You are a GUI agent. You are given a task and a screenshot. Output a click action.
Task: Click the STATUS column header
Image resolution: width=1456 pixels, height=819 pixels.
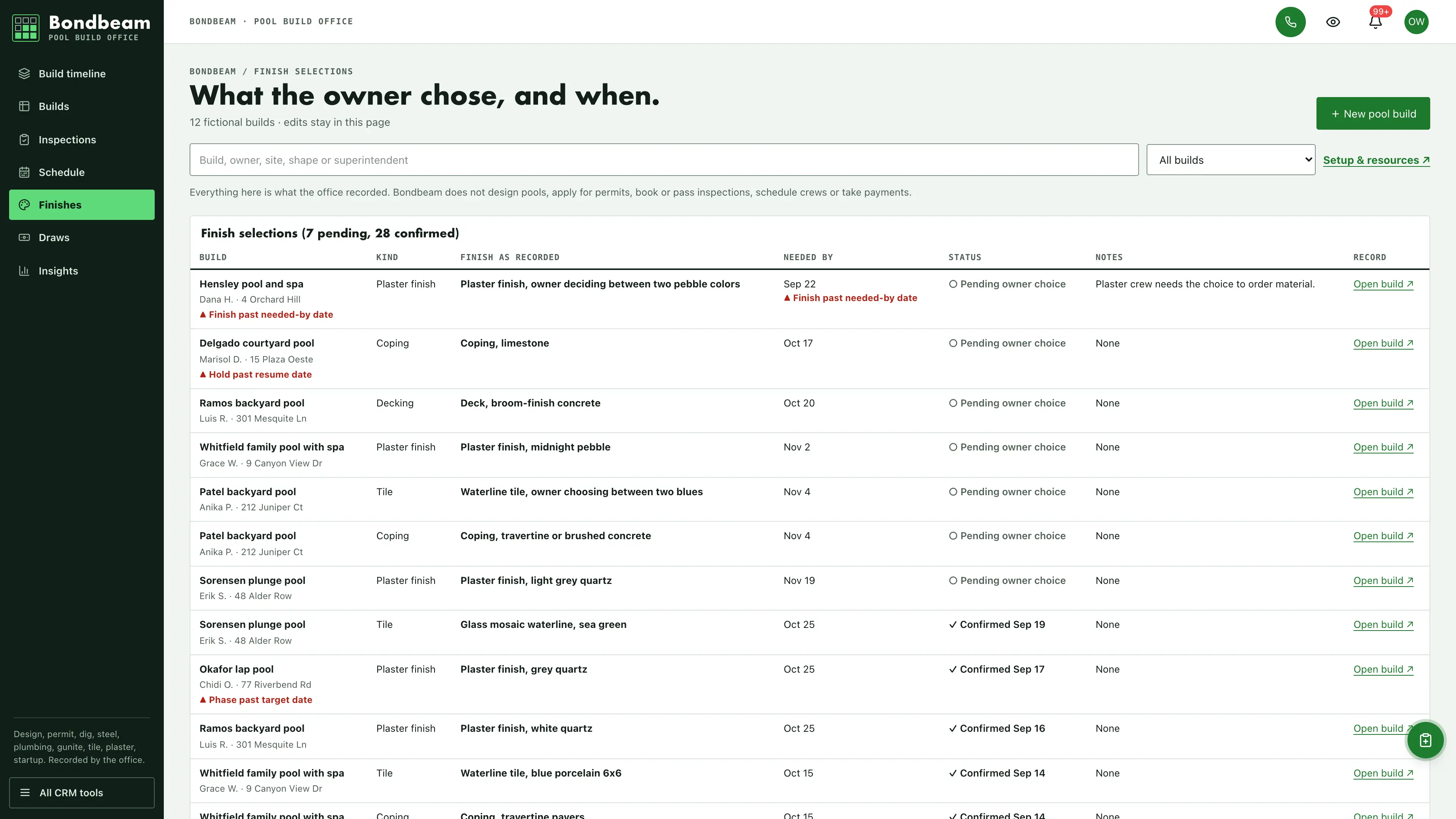tap(965, 257)
